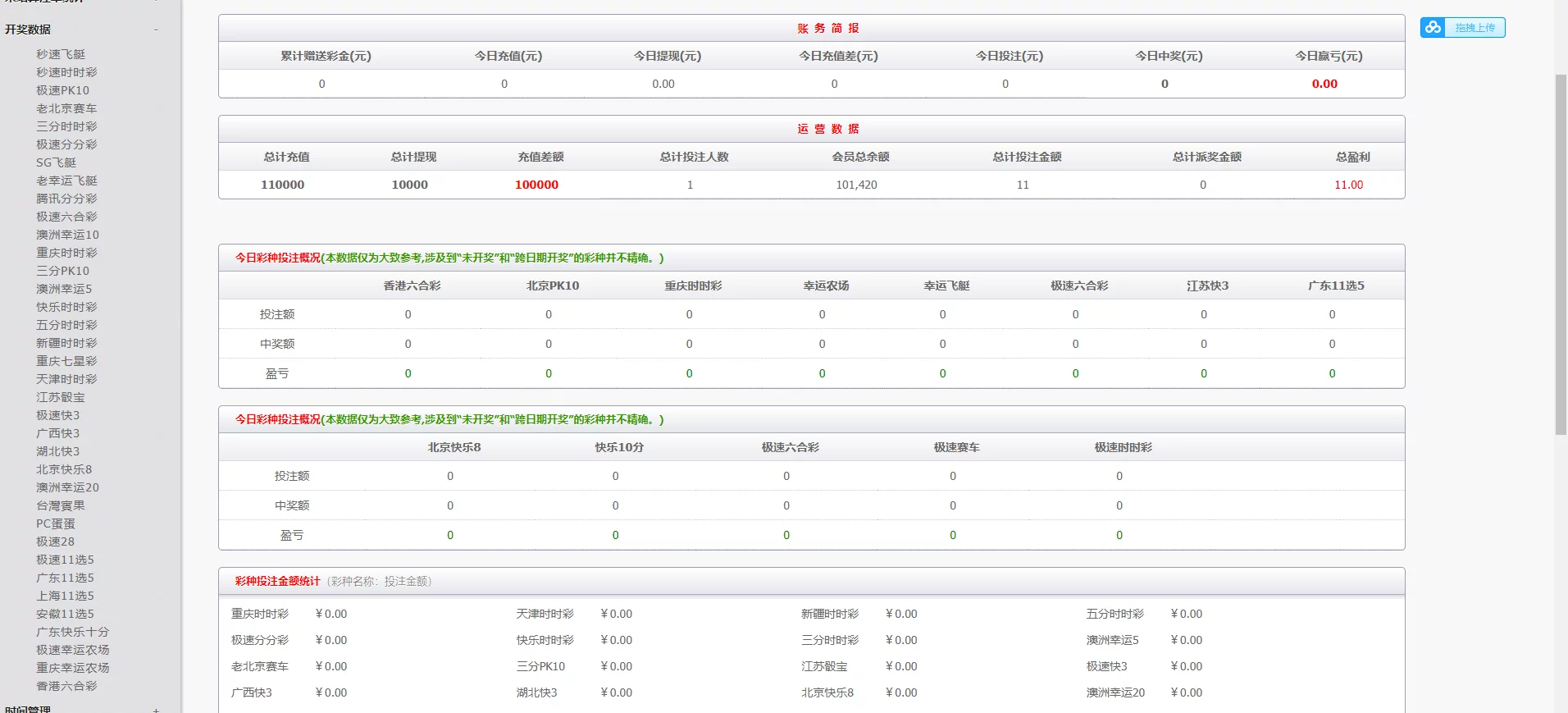Open 香港六合彩 sidebar entry
1568x713 pixels.
click(x=66, y=686)
